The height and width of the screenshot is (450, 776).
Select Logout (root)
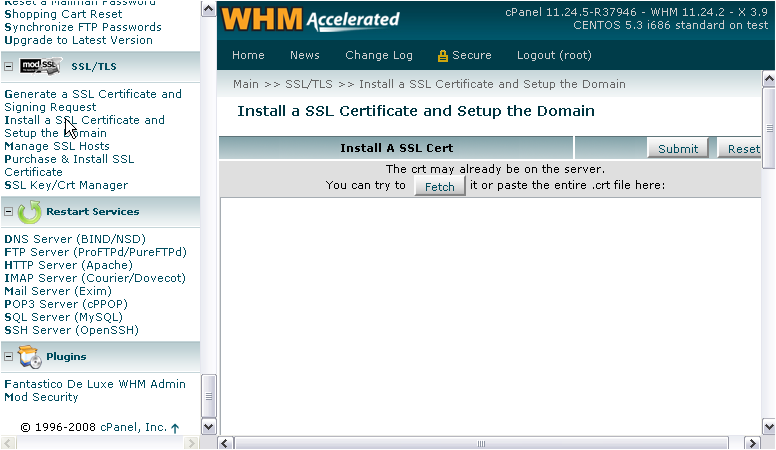(x=554, y=55)
